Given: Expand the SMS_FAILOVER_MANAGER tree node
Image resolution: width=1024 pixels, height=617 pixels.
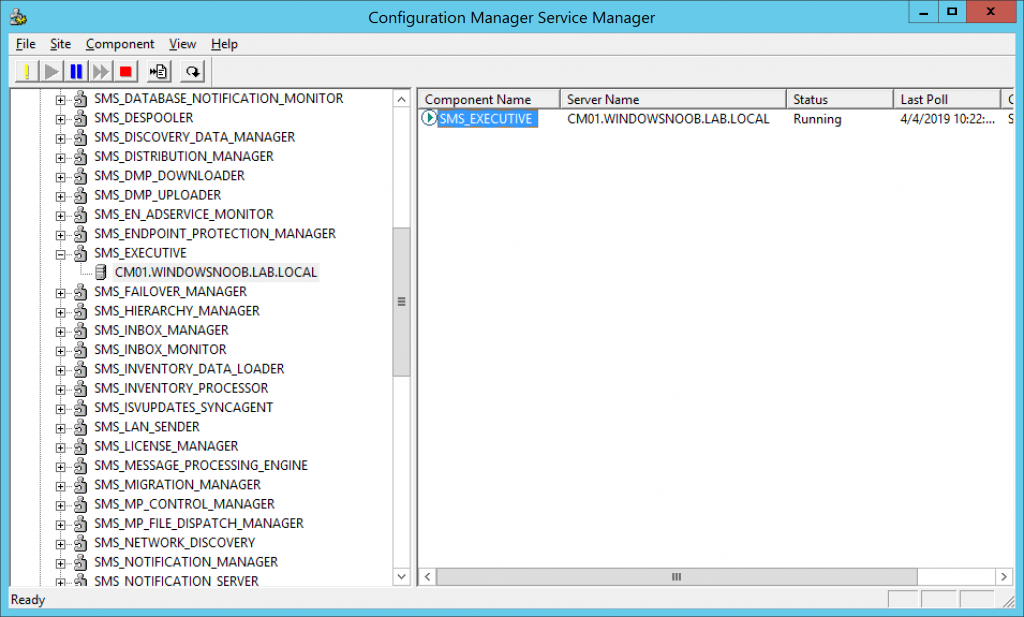Looking at the screenshot, I should (x=63, y=291).
